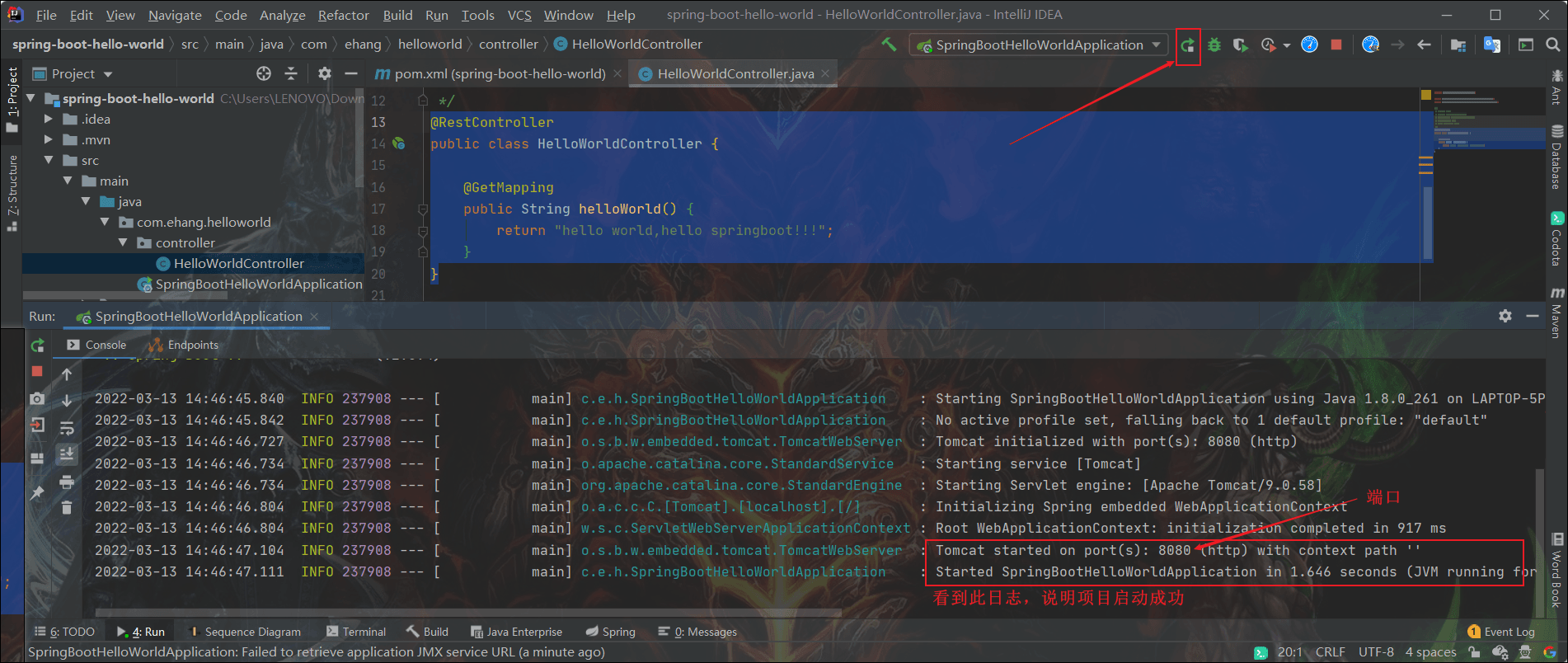Click the Profiler run icon
The image size is (1568, 663).
pyautogui.click(x=1268, y=45)
